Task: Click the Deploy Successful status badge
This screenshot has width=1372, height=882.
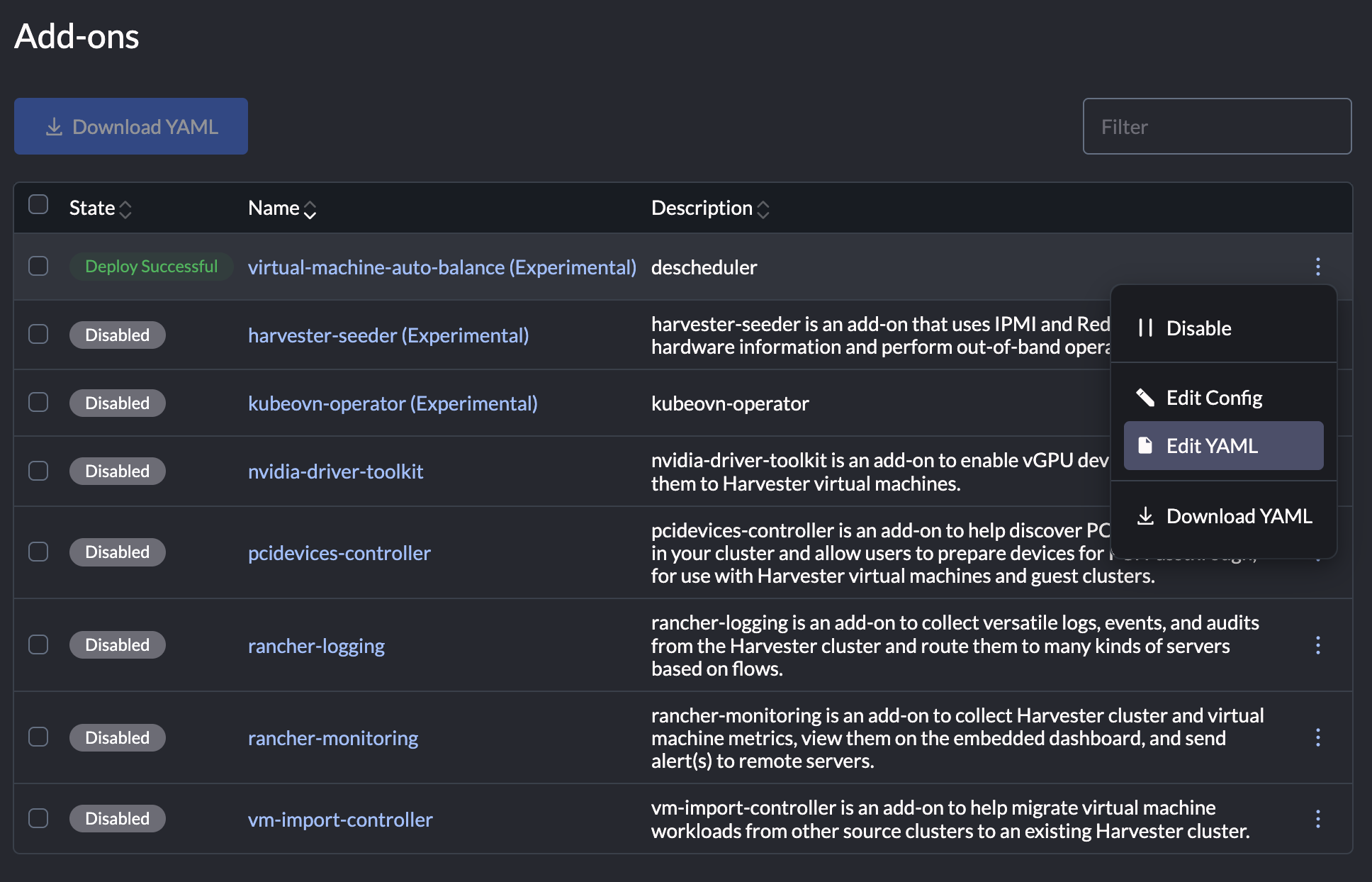Action: point(151,267)
